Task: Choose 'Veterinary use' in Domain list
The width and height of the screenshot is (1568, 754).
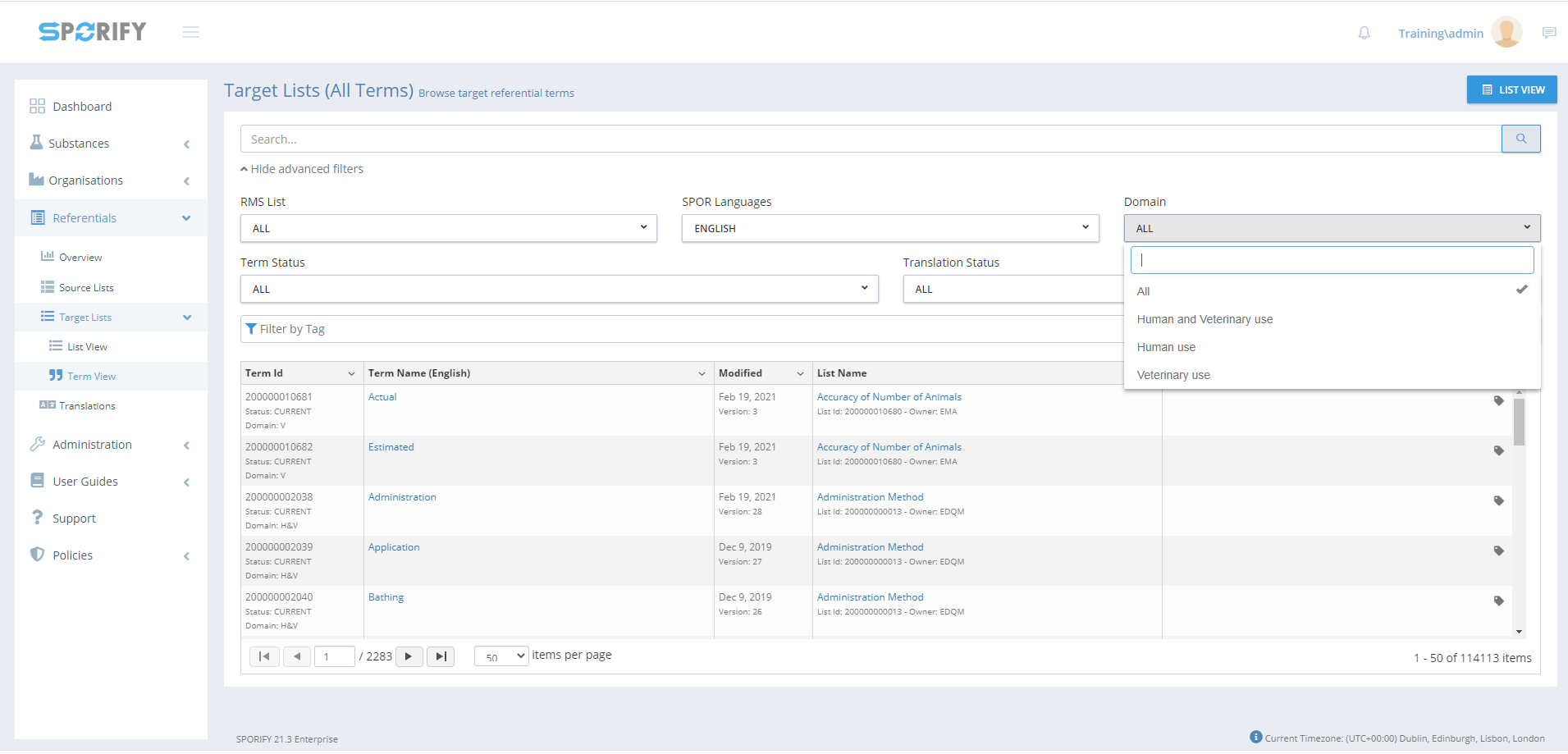Action: click(1173, 375)
